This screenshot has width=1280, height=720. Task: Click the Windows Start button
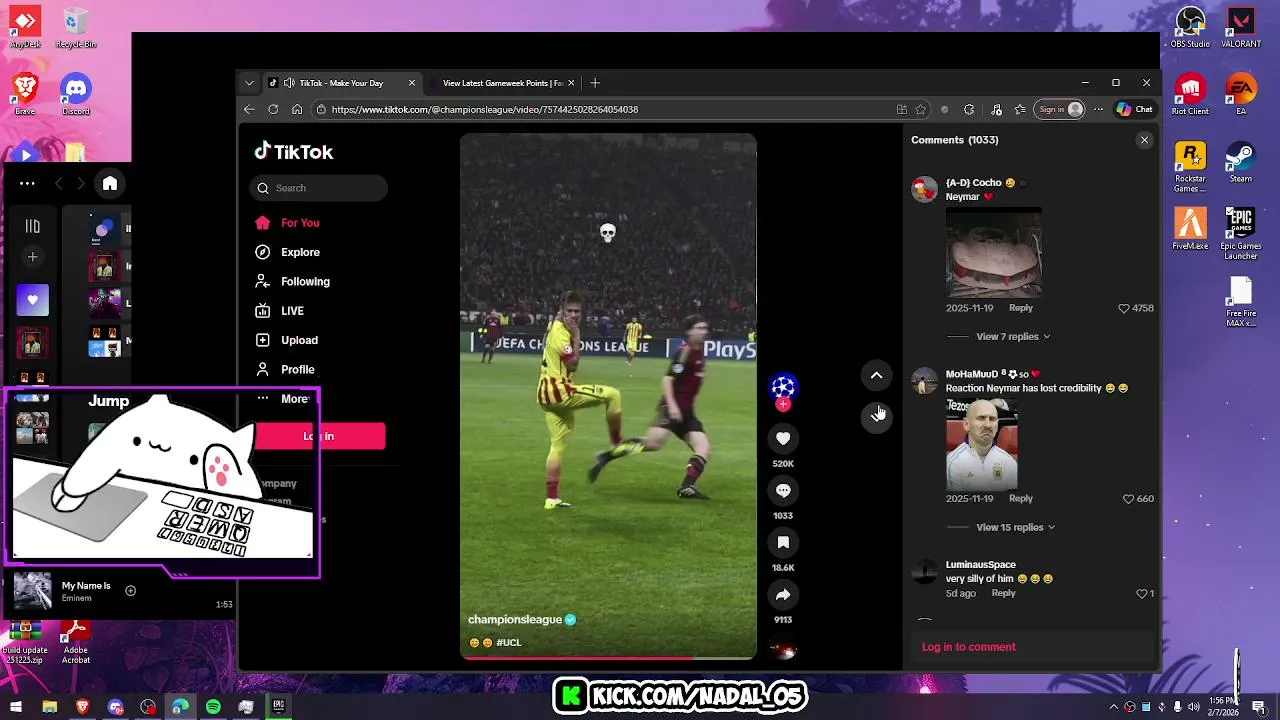(17, 707)
